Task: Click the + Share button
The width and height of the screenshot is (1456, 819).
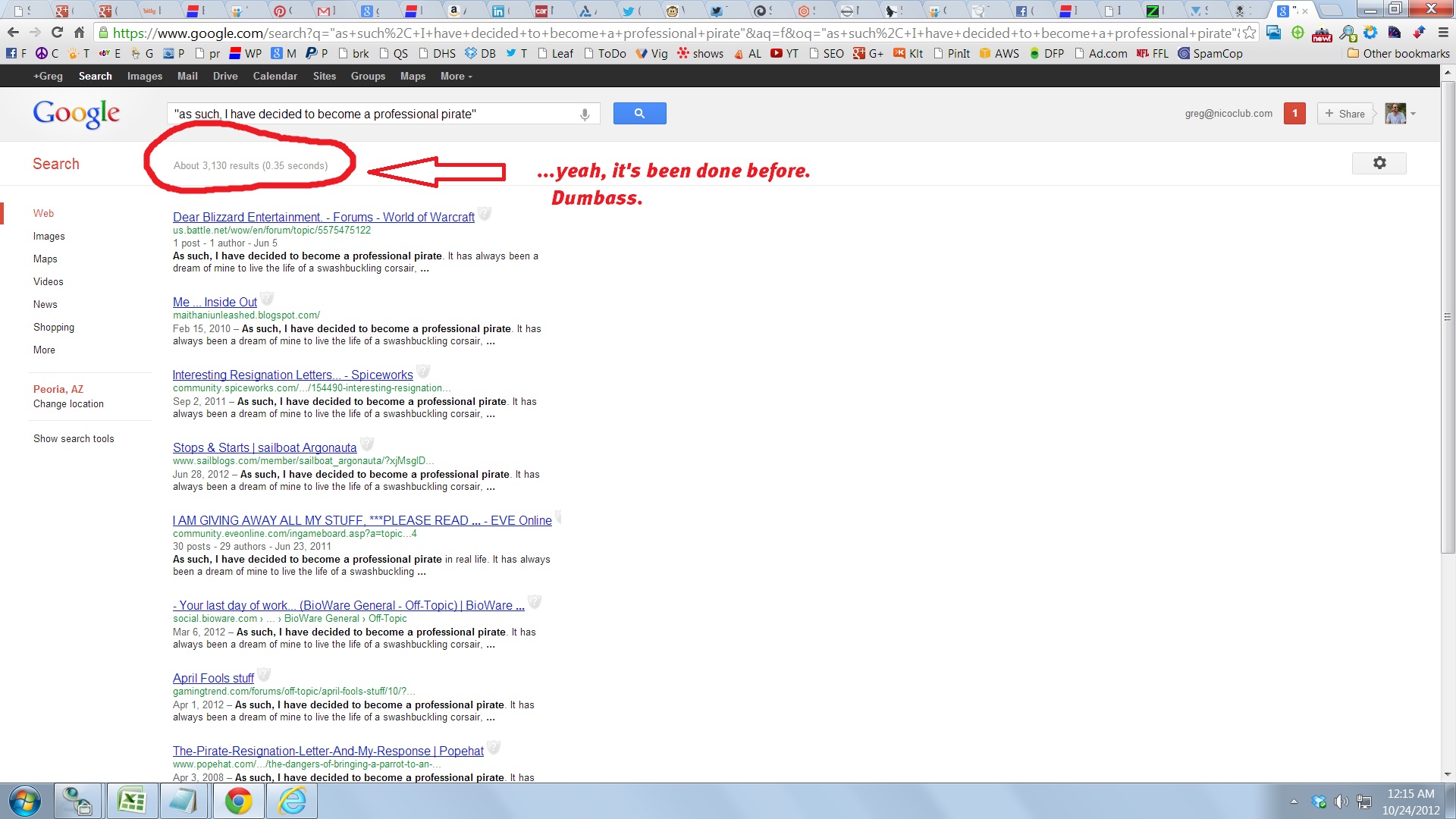Action: 1345,114
